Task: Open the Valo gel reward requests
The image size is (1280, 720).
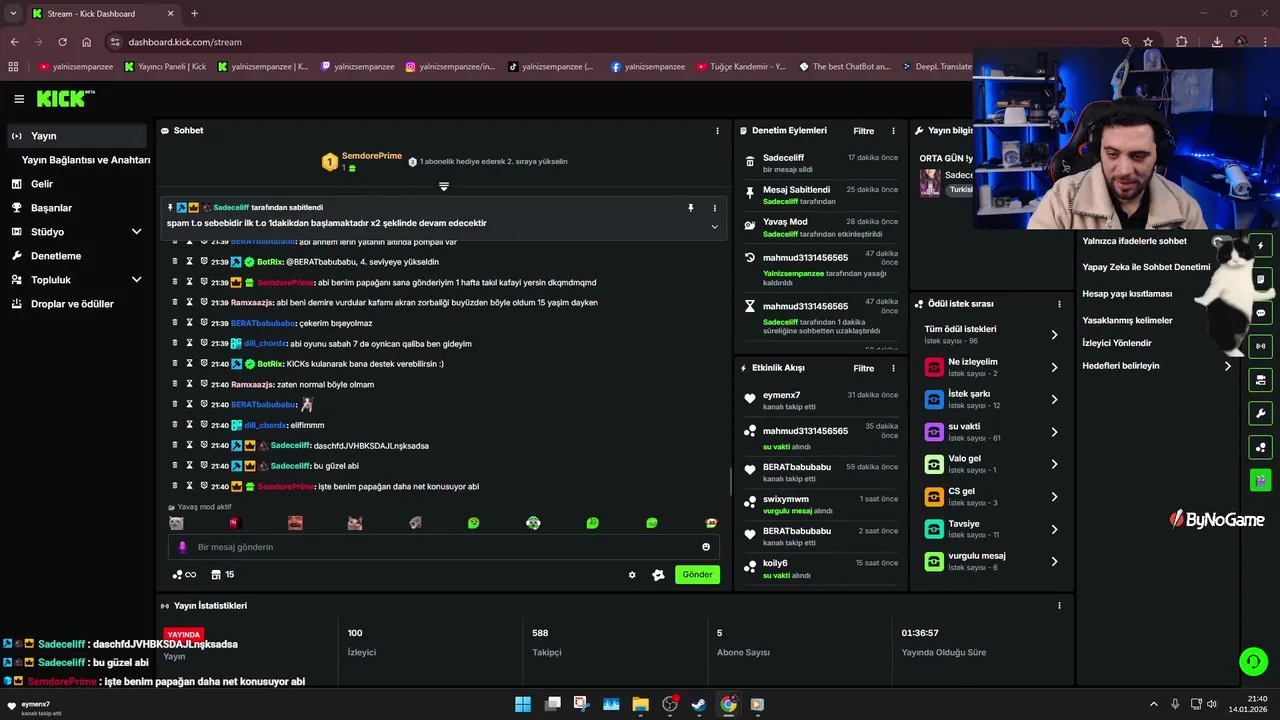Action: pos(991,464)
